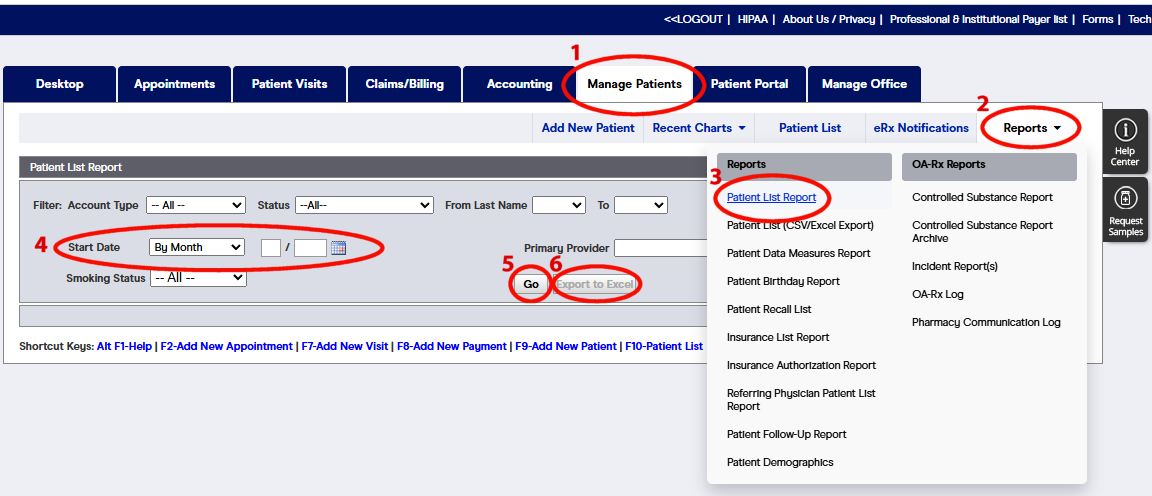Expand the Reports menu
1152x496 pixels.
(x=1031, y=128)
